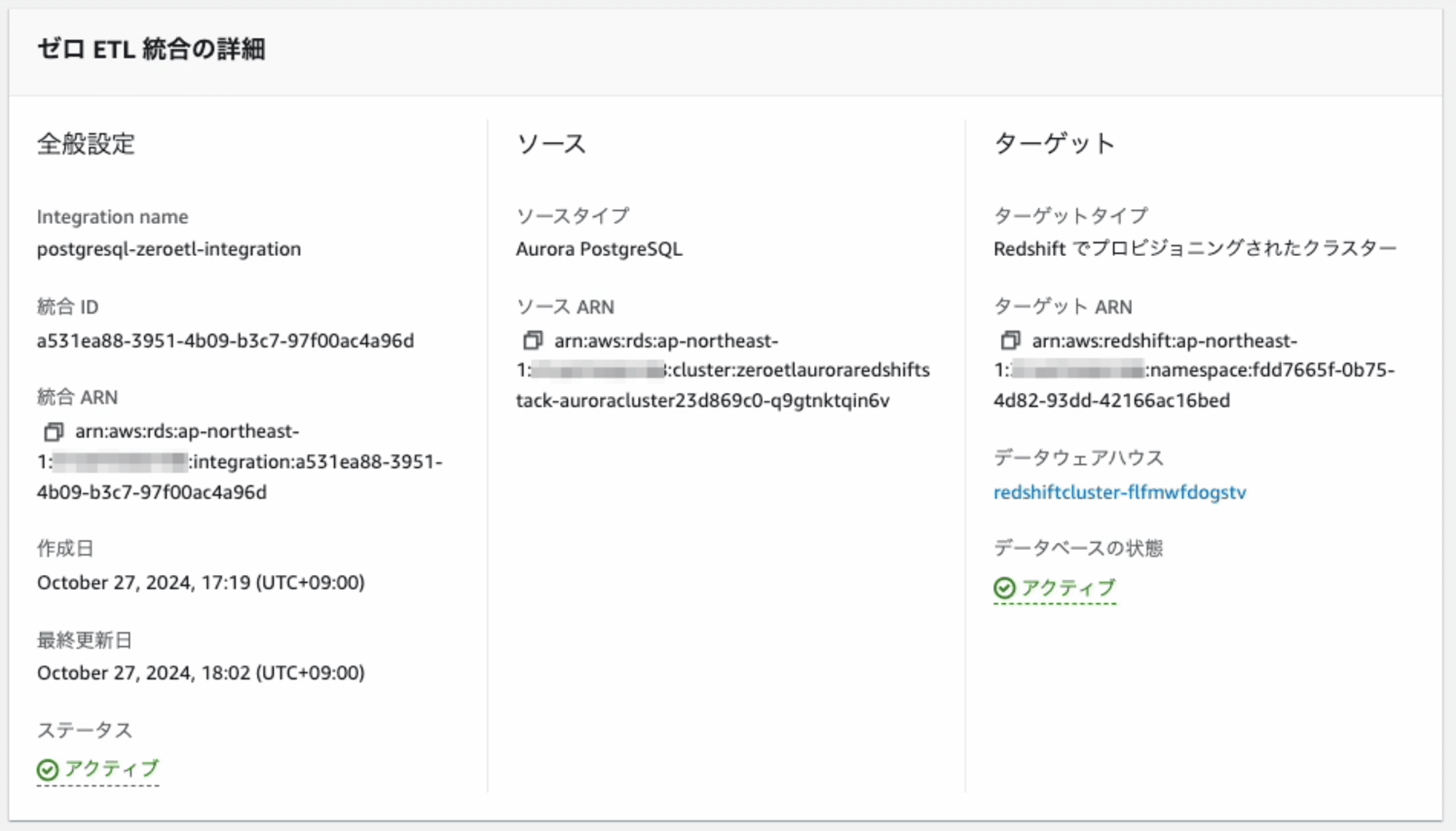Click the ゼロ ETL 統合の詳細 heading
Image resolution: width=1456 pixels, height=831 pixels.
pyautogui.click(x=151, y=49)
